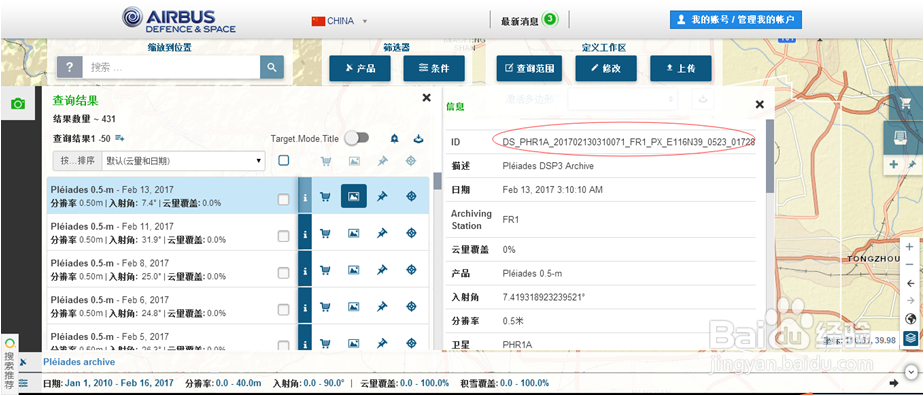Screen dimensions: 924x396
Task: Close the 信息 info panel
Action: coord(760,104)
